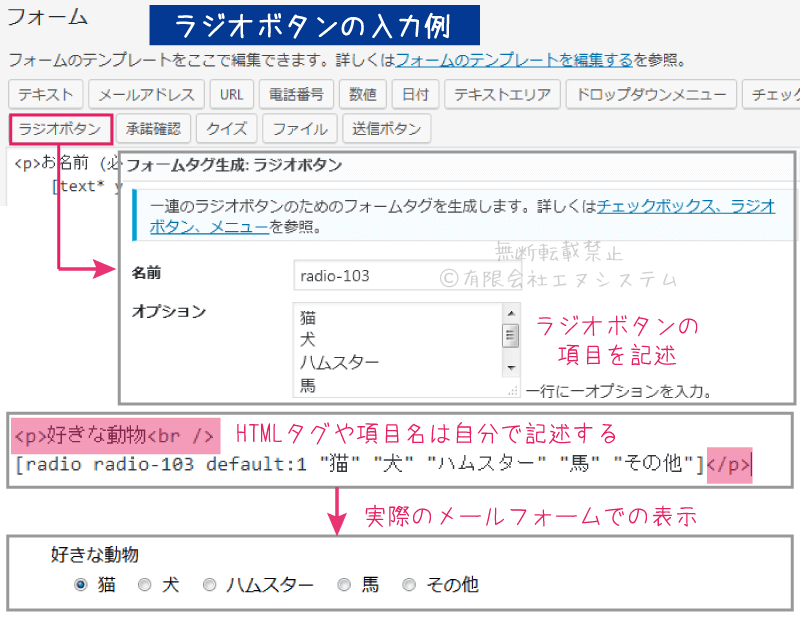Click the 承諾確認 tag button

pyautogui.click(x=154, y=129)
